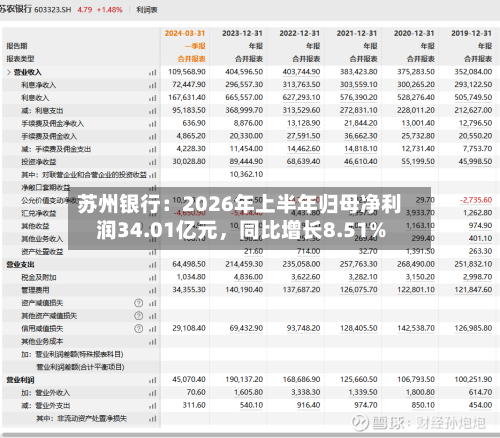Select the 2020-12-31 column header
The height and width of the screenshot is (438, 500).
(x=414, y=33)
